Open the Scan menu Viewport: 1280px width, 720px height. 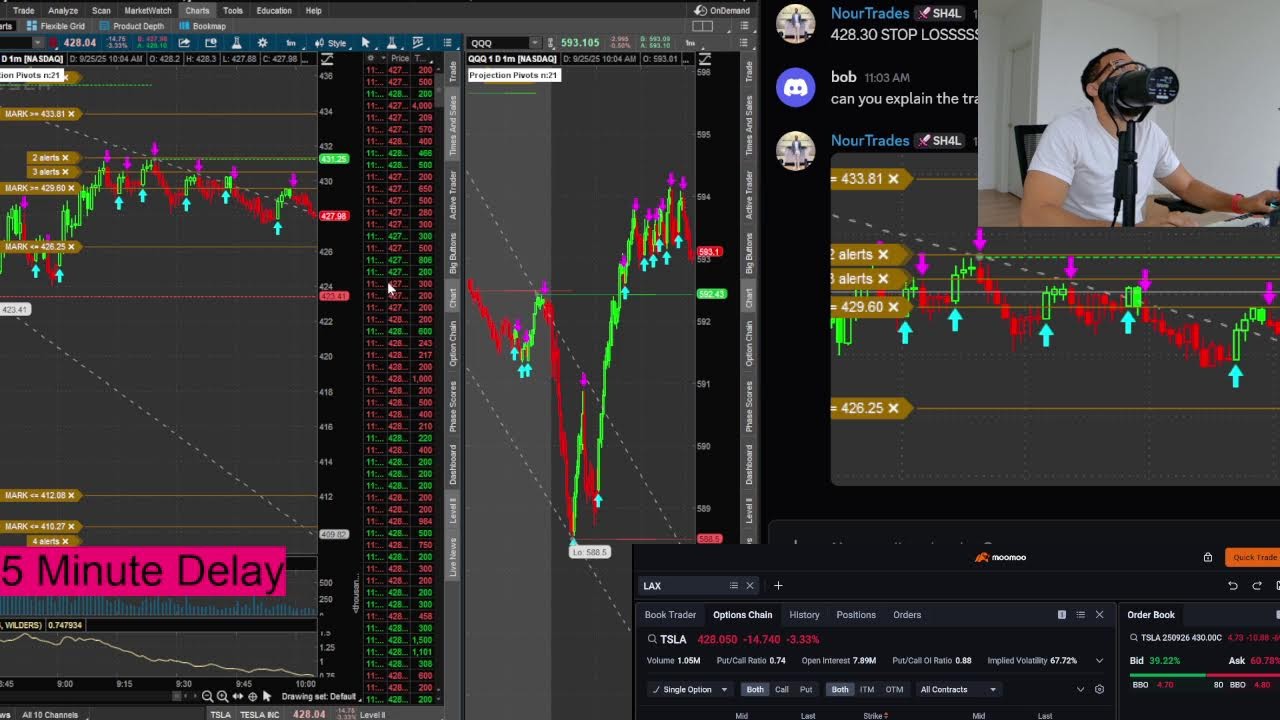(x=101, y=10)
